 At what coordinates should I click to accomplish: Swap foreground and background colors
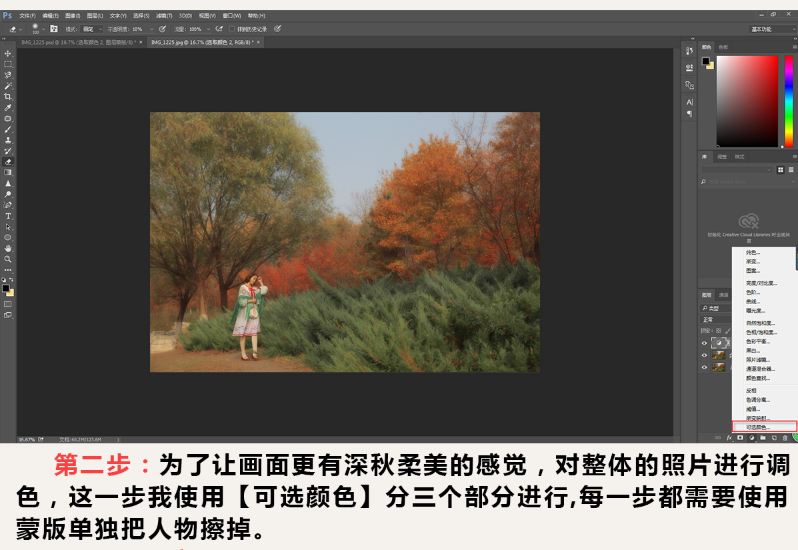(11, 280)
